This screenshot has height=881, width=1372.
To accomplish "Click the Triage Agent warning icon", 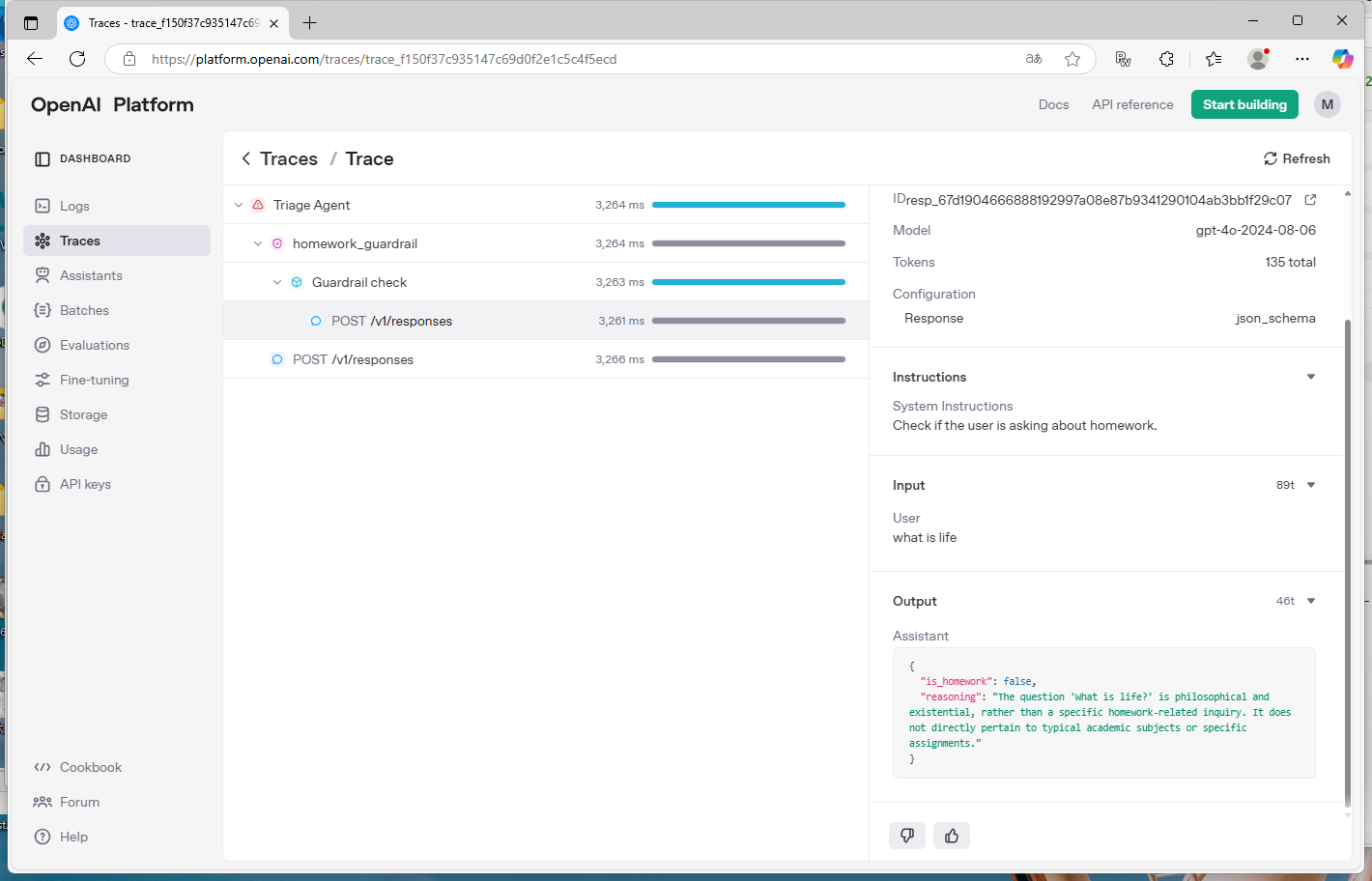I will pos(258,205).
